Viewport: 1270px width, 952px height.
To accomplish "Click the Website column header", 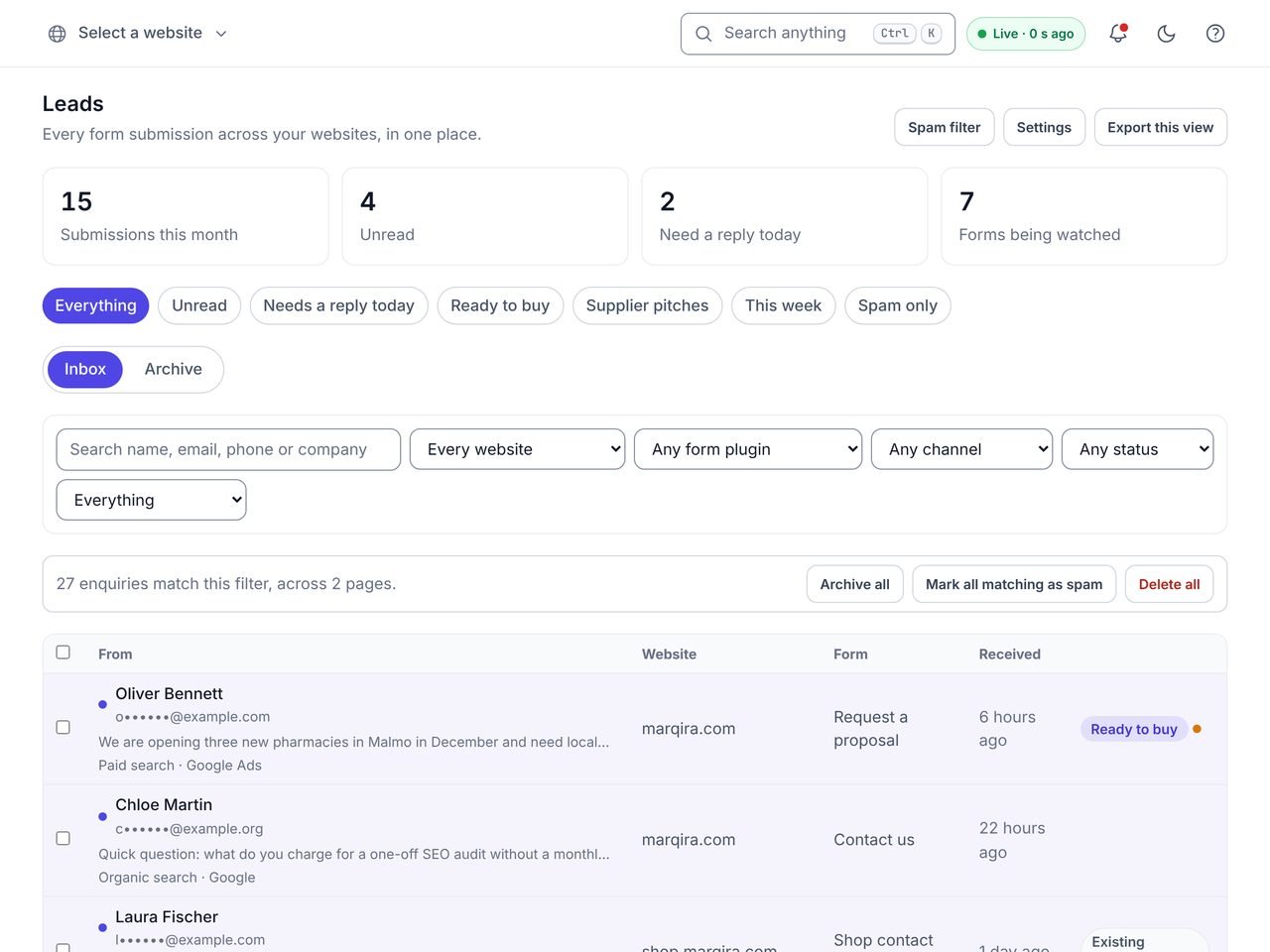I will (669, 654).
